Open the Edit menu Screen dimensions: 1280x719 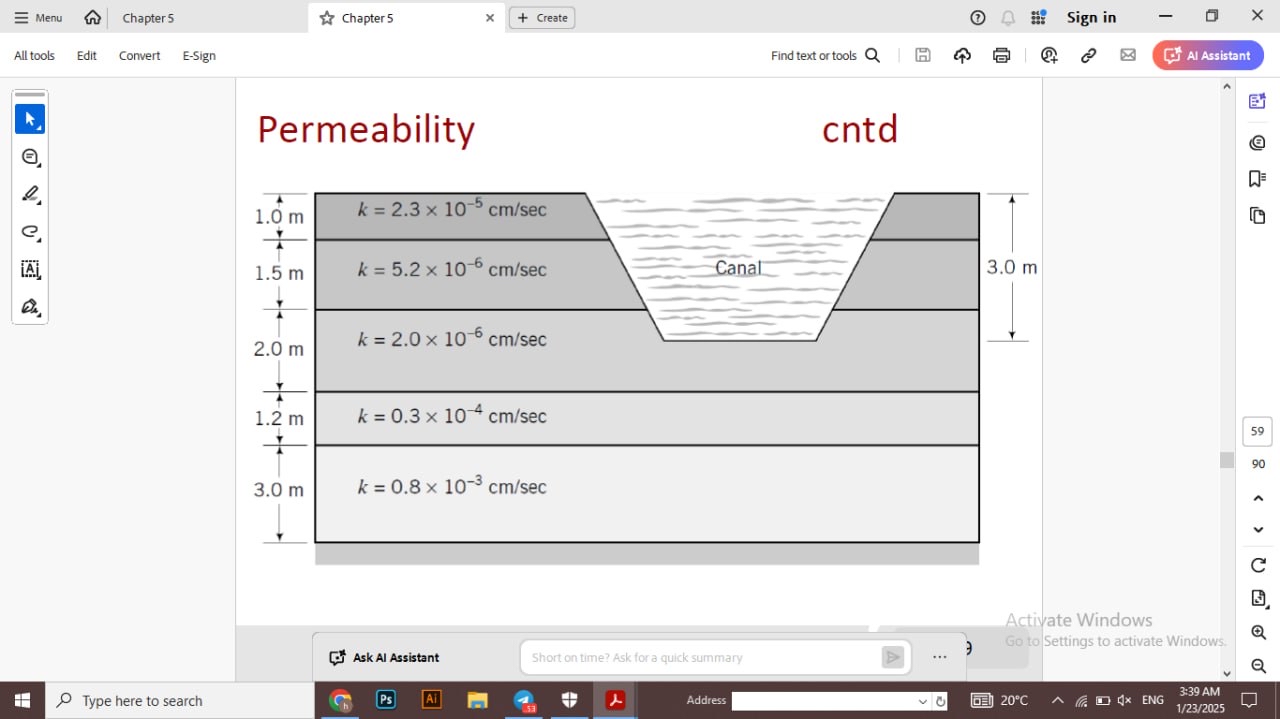click(x=87, y=56)
